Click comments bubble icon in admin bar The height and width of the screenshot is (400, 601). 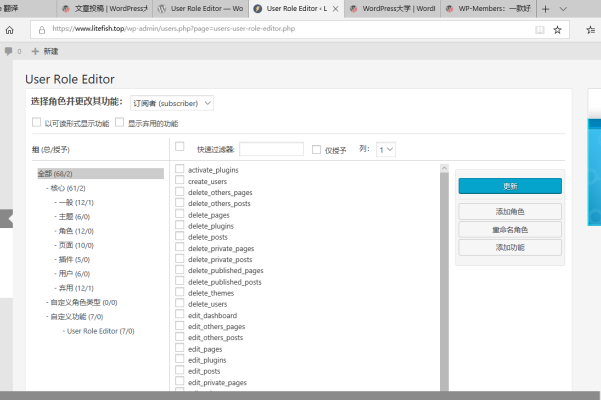(8, 51)
